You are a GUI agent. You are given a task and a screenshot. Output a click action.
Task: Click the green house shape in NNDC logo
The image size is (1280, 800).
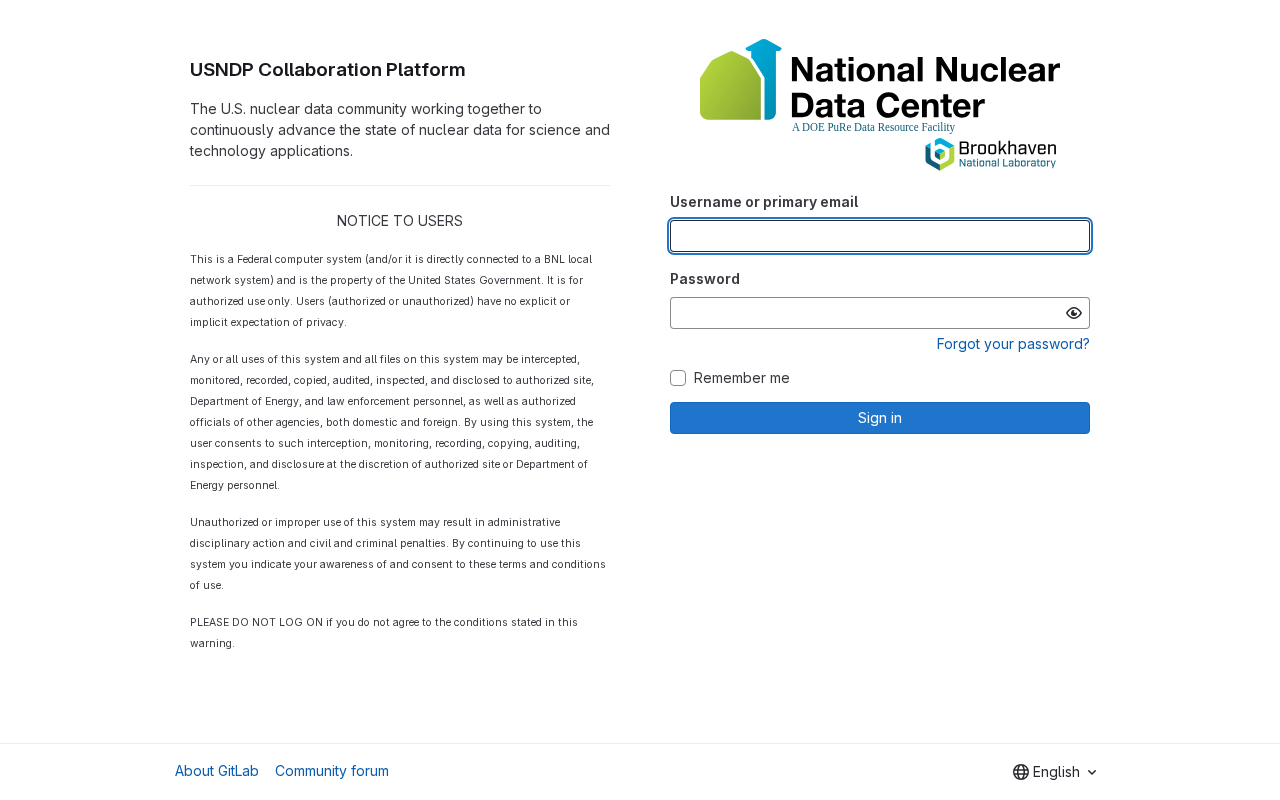[x=730, y=88]
